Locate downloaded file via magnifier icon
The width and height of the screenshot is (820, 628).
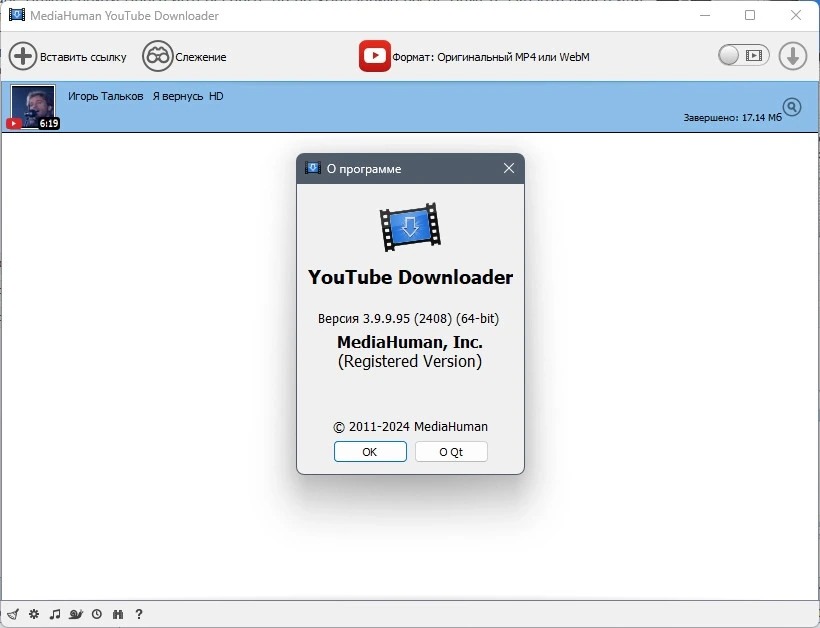pyautogui.click(x=792, y=107)
